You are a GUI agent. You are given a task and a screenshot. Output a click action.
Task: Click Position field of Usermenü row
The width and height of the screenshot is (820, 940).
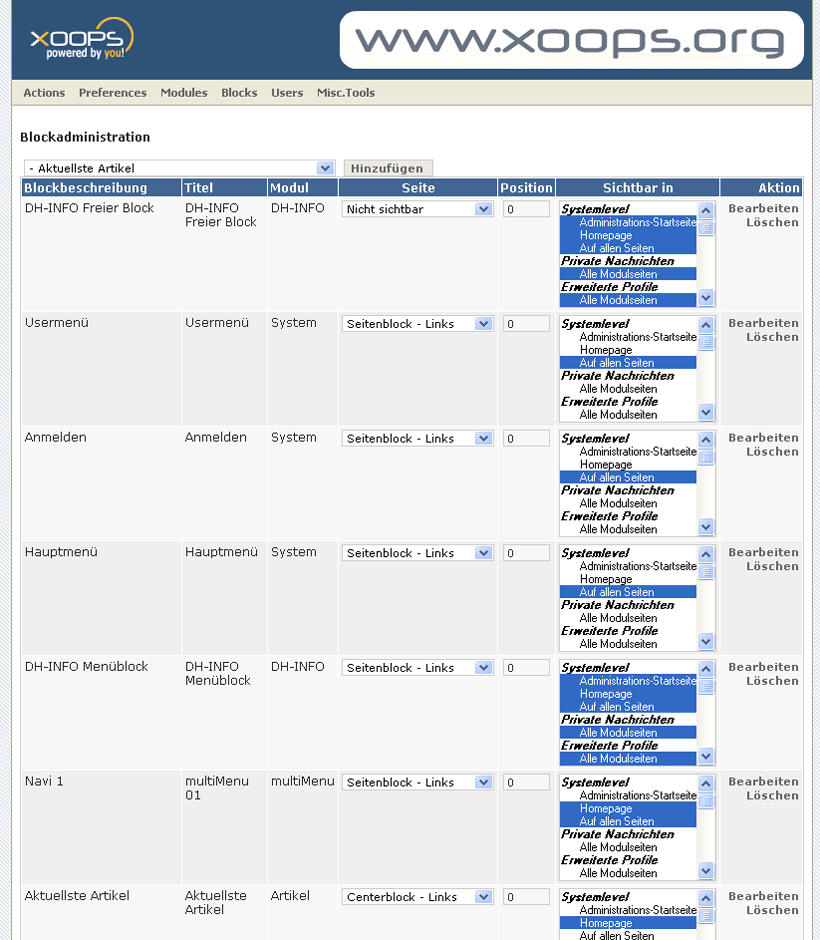[x=526, y=324]
